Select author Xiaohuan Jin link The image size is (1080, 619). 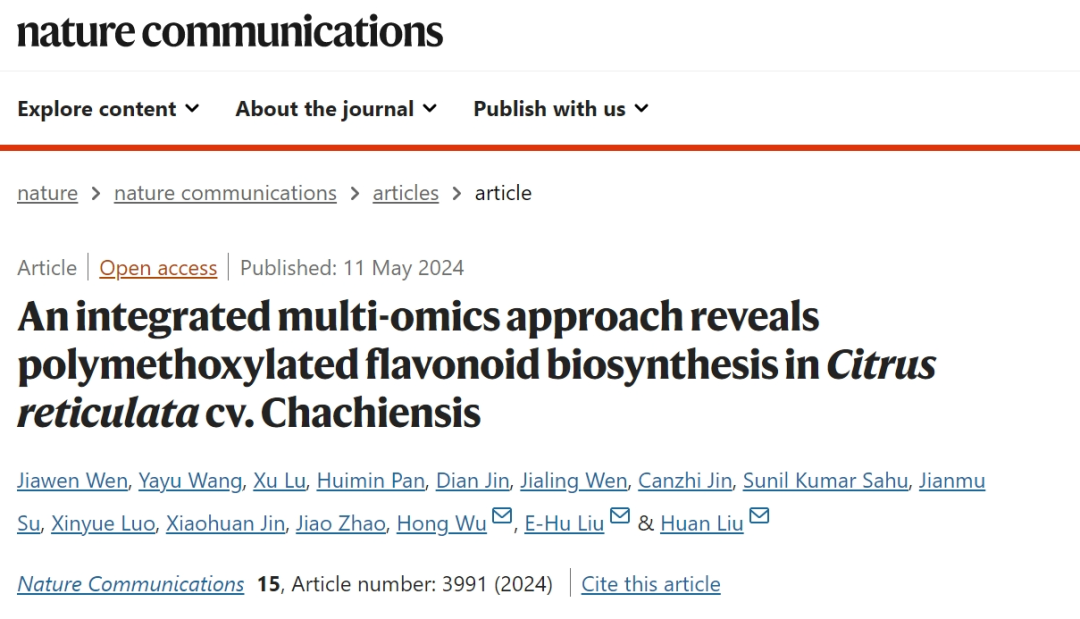coord(225,523)
